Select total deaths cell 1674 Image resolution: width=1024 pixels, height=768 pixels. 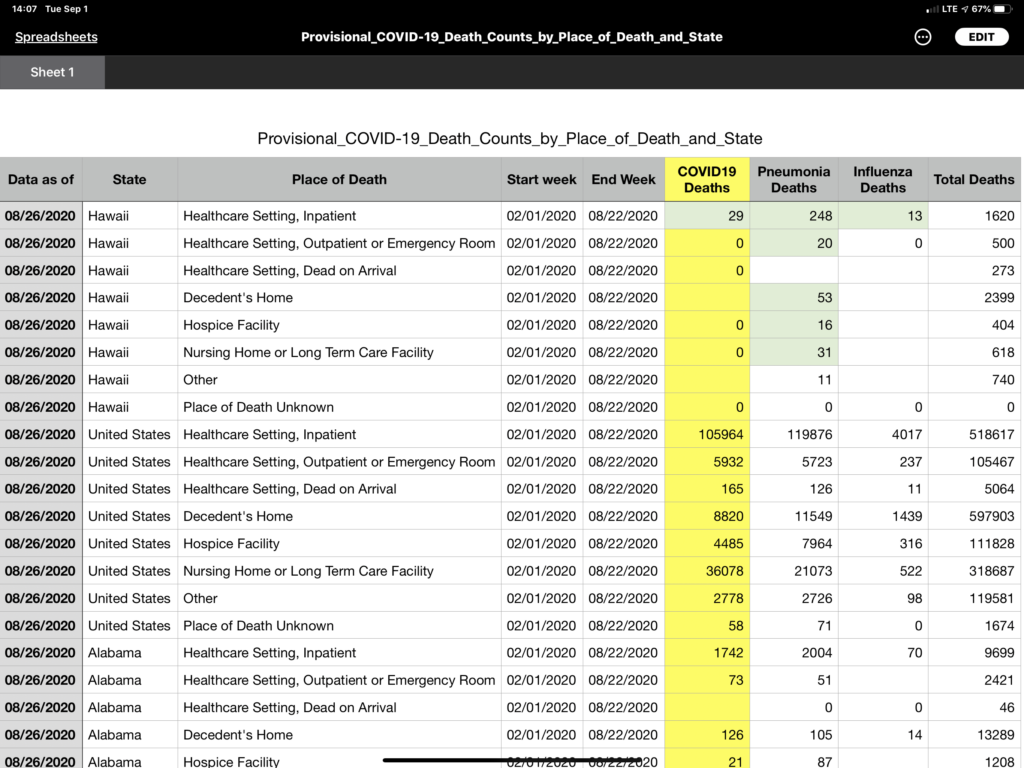click(x=974, y=626)
